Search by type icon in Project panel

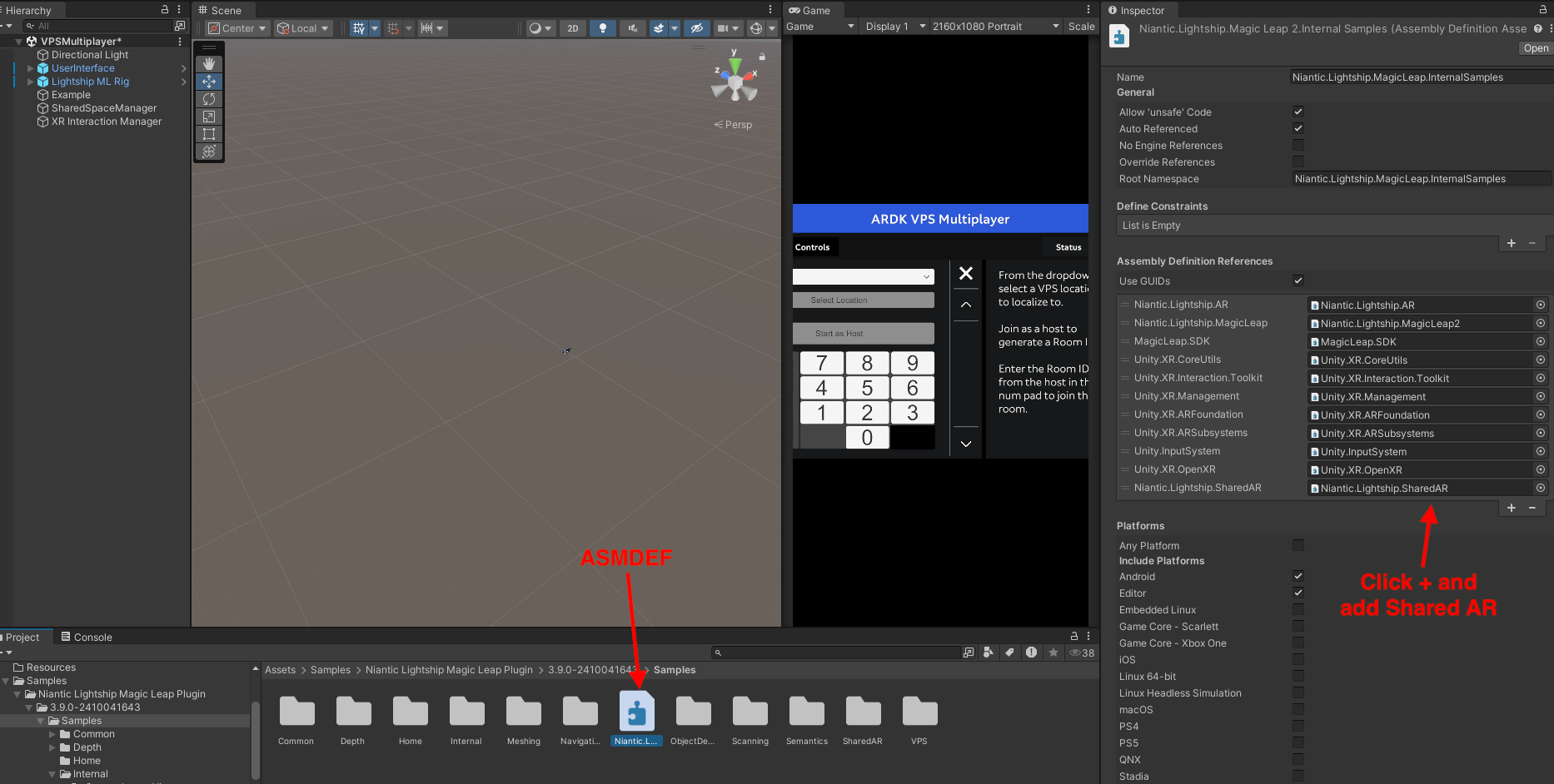click(x=989, y=653)
